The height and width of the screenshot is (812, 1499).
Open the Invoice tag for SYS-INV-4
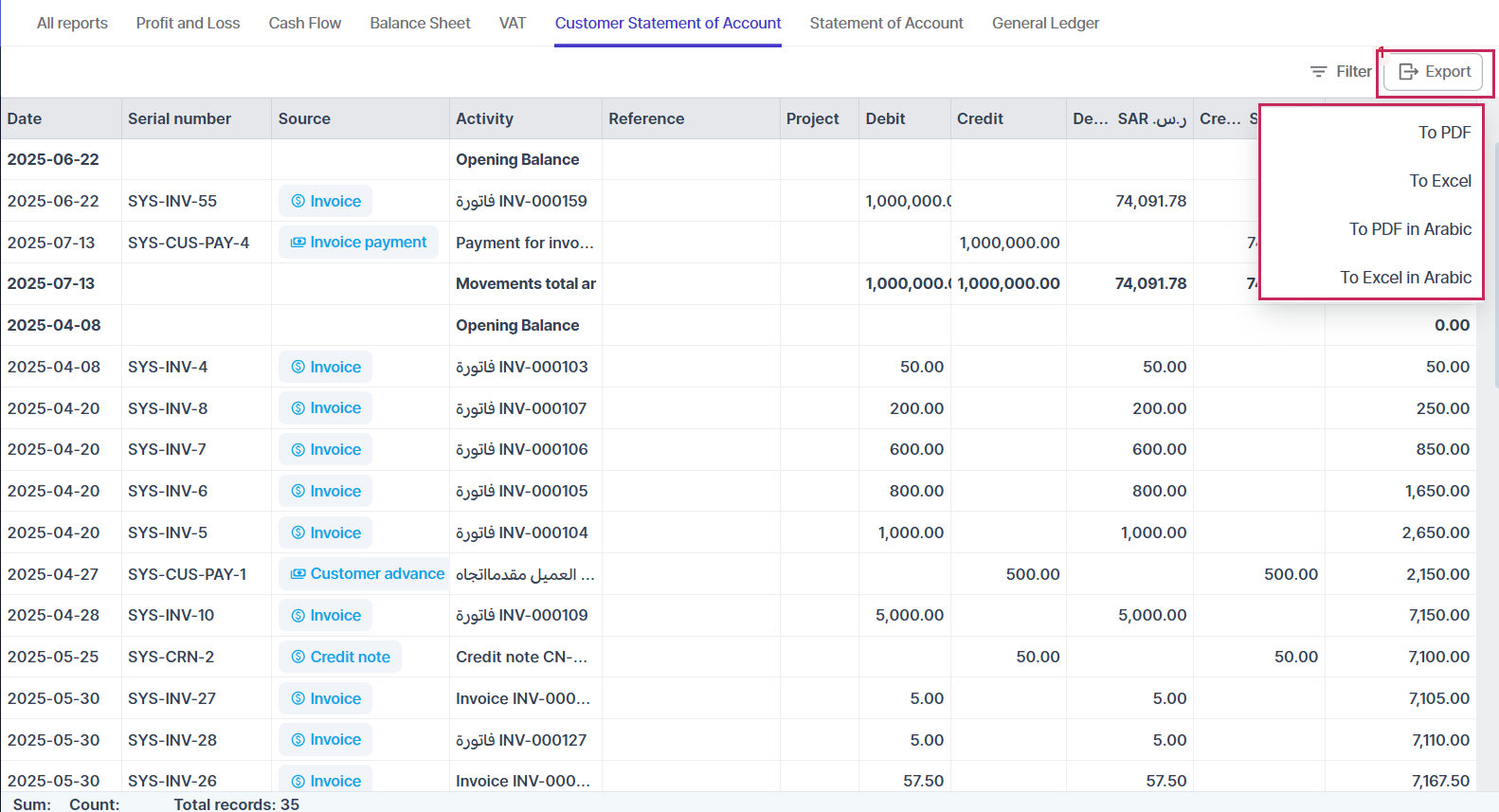[x=325, y=367]
